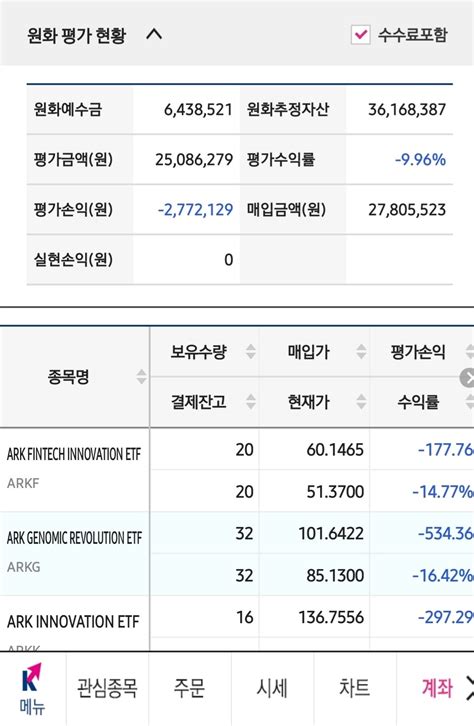
Task: Click the 실현손익(원) label
Action: [x=73, y=260]
